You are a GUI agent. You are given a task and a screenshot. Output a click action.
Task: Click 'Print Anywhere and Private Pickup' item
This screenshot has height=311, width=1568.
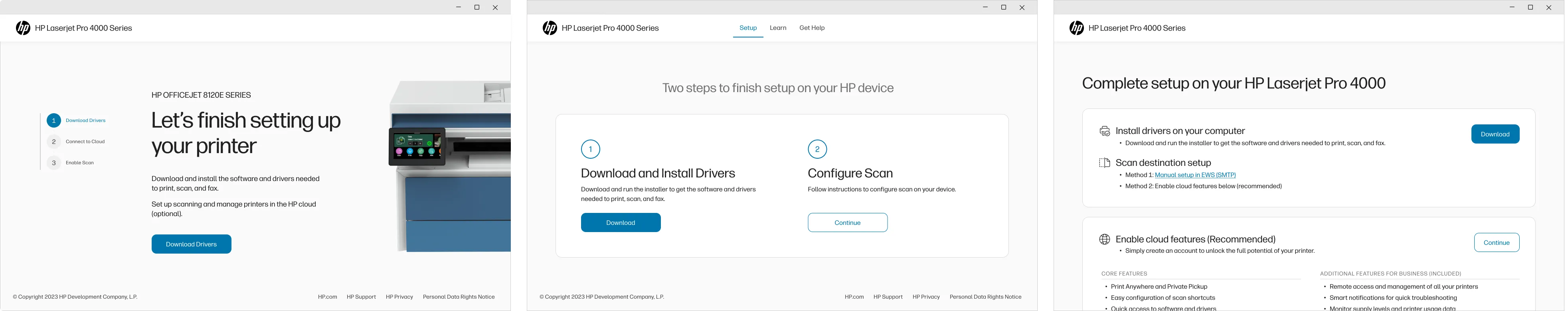click(1159, 287)
